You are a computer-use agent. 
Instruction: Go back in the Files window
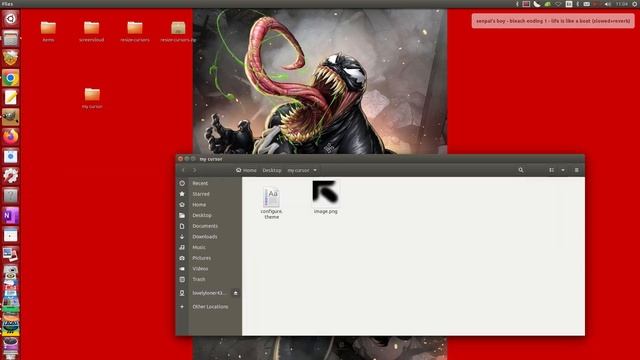(183, 170)
